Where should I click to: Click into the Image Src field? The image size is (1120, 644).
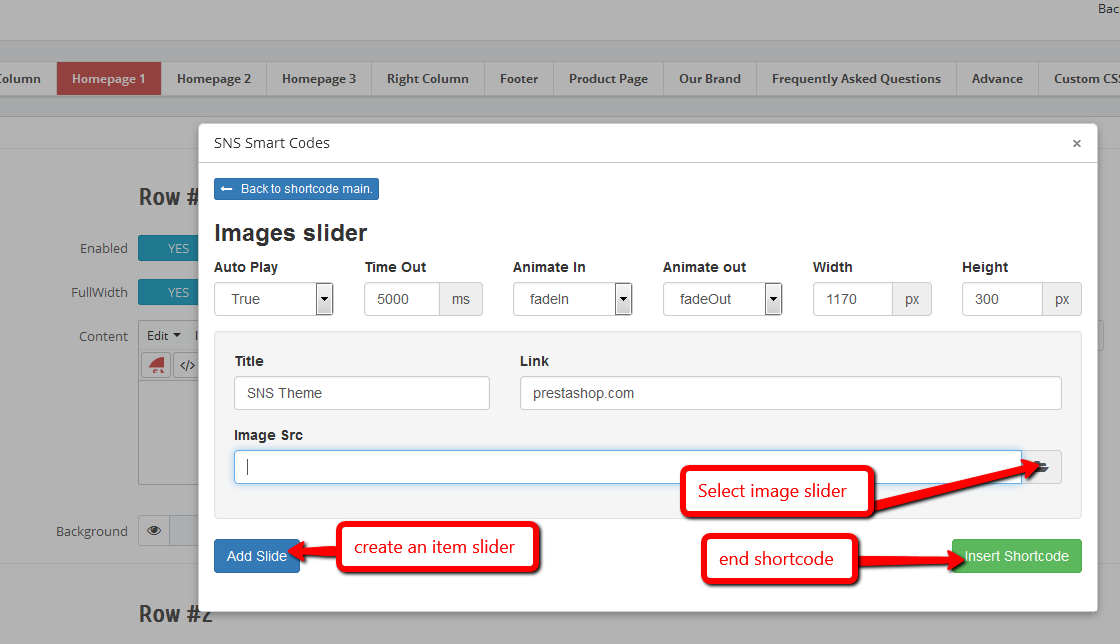pyautogui.click(x=627, y=467)
